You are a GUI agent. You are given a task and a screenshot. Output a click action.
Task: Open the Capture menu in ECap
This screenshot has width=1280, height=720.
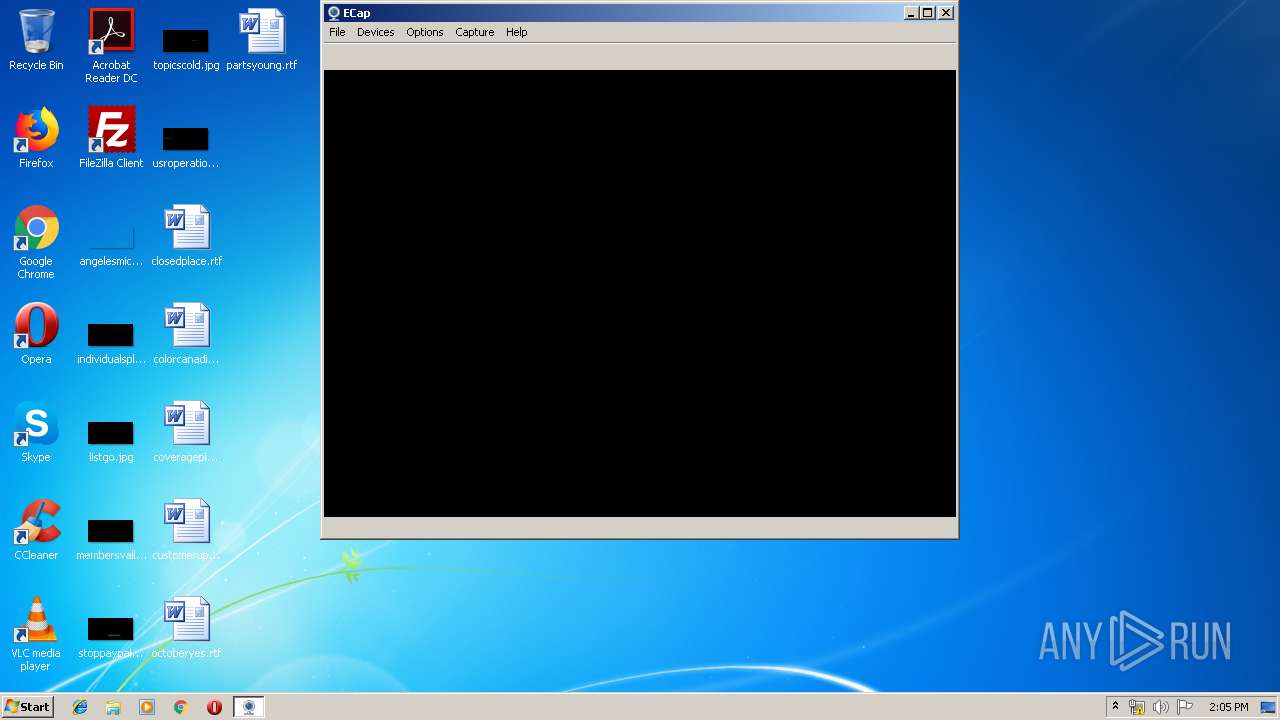pos(474,32)
